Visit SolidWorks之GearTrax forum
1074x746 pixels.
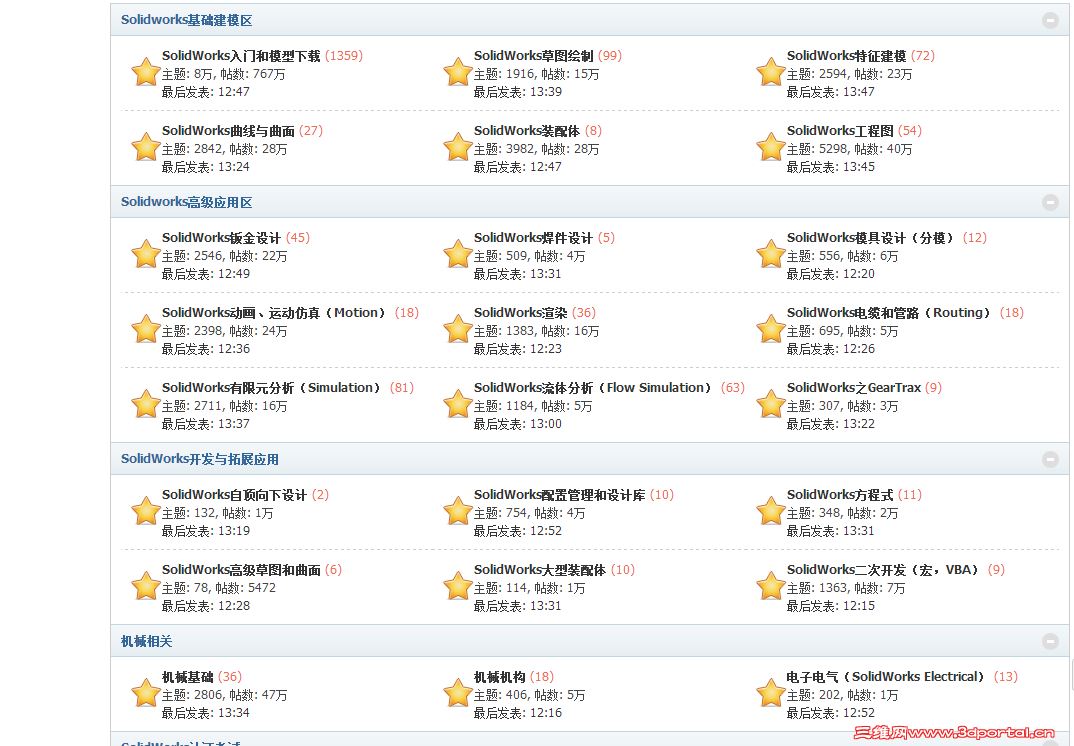(853, 387)
